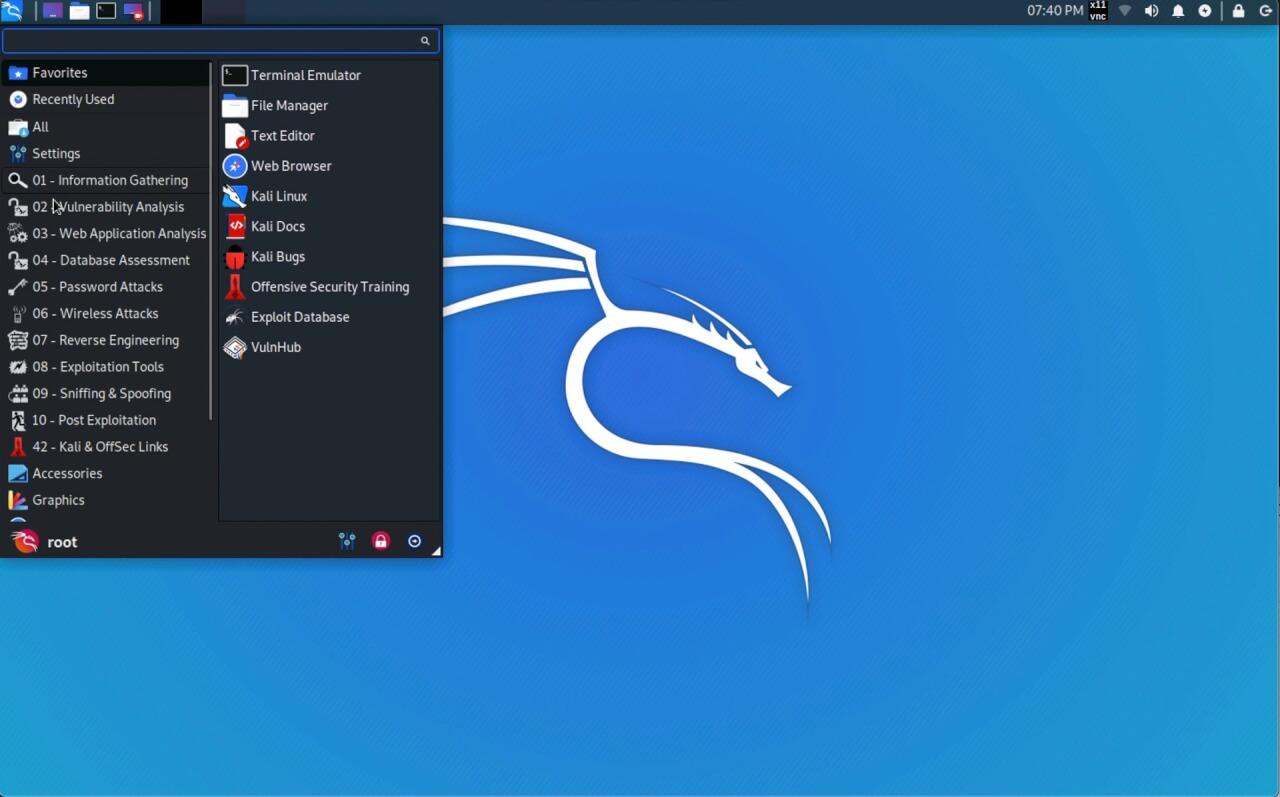The image size is (1280, 797).
Task: Open Offensive Security Training link
Action: pos(329,287)
